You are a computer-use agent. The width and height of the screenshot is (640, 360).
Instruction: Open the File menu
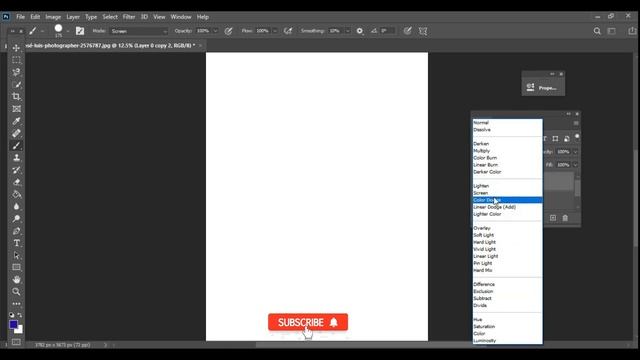[20, 17]
